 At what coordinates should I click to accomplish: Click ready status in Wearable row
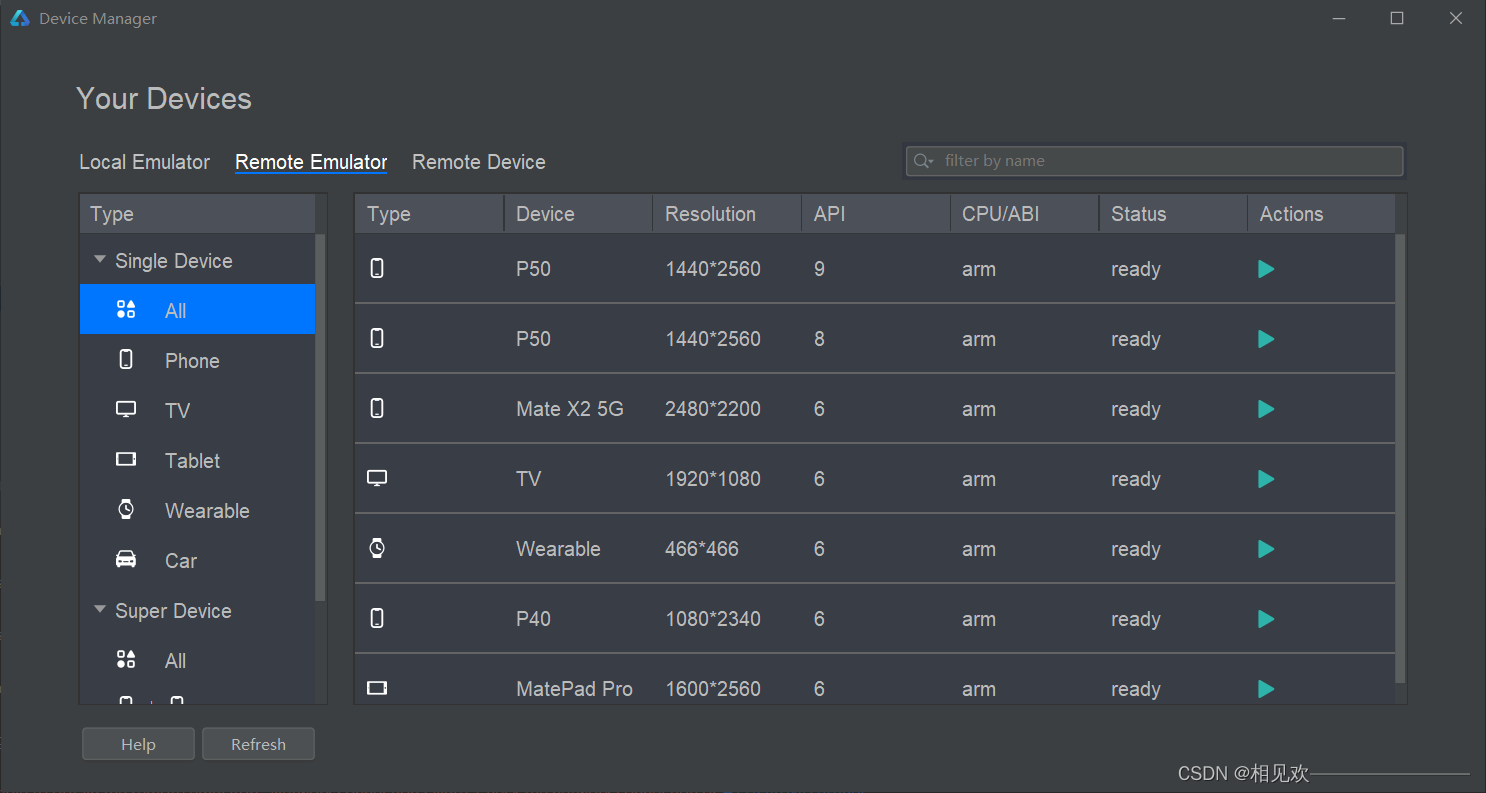[1136, 549]
